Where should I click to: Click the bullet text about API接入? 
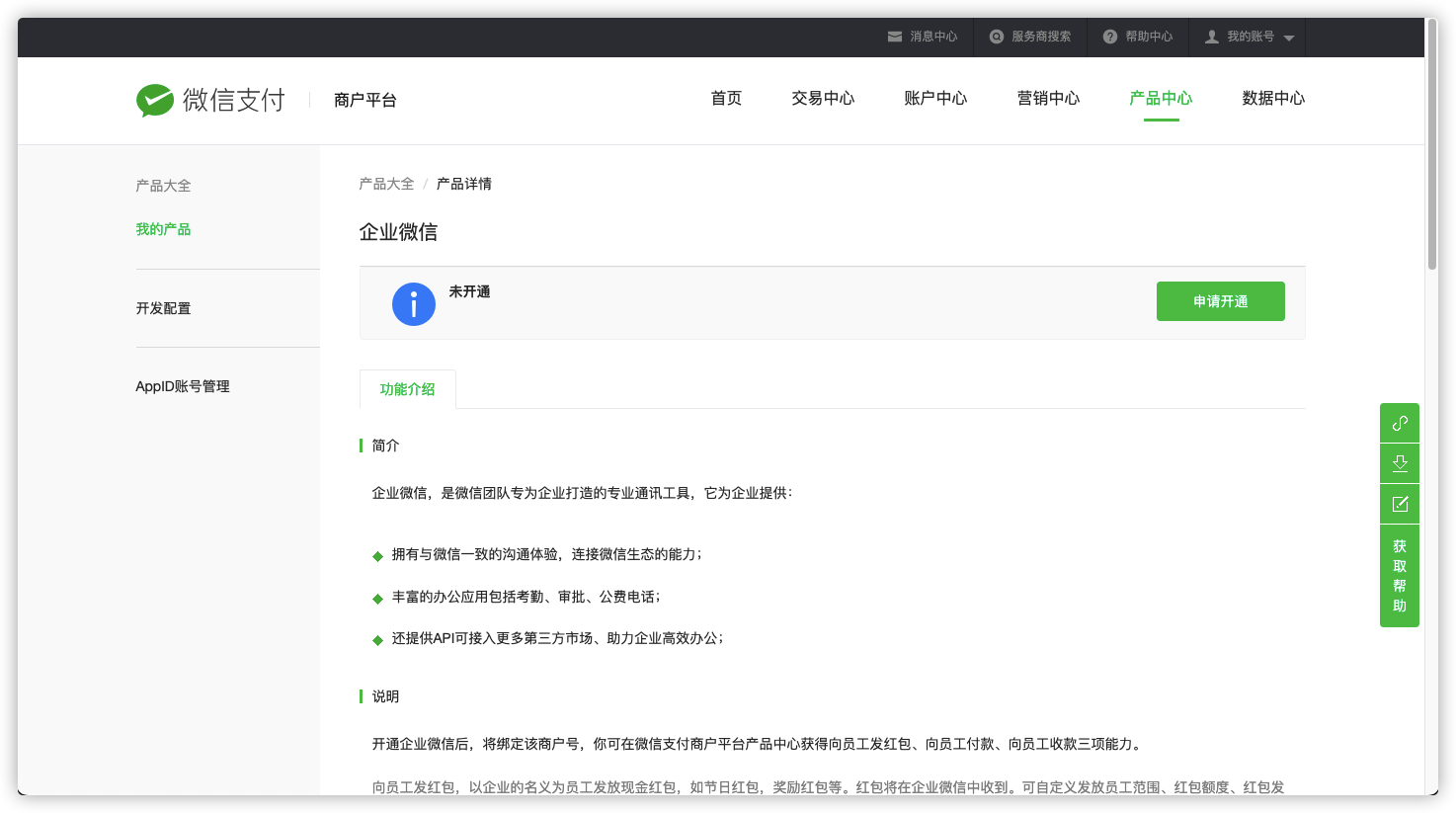[x=557, y=638]
